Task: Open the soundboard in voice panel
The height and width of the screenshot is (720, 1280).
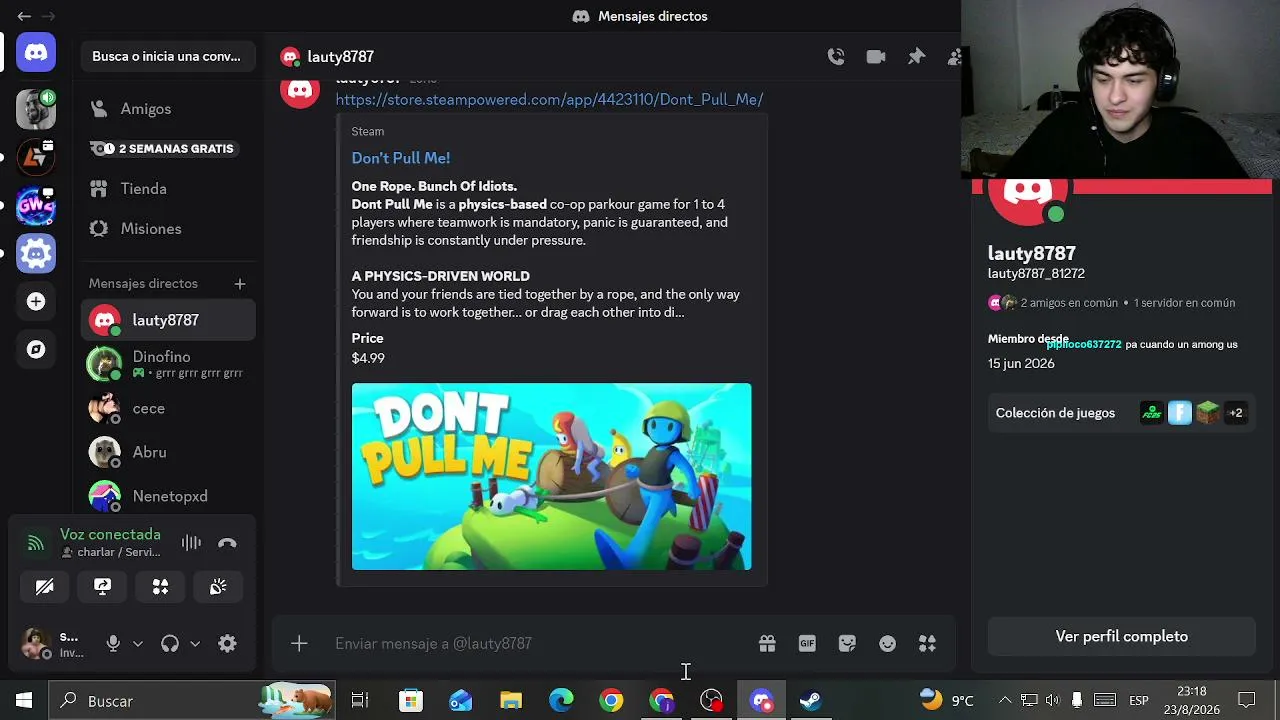Action: click(218, 587)
